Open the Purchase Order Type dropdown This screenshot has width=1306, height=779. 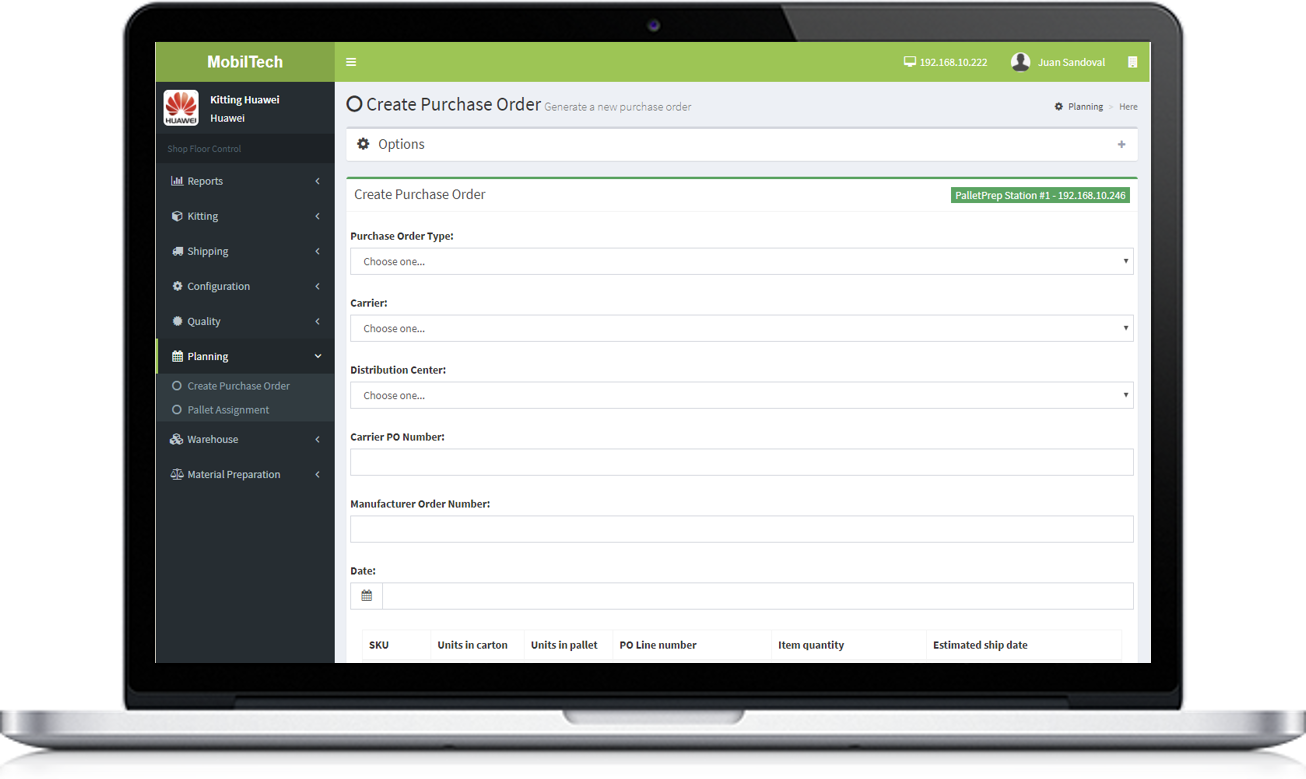741,262
